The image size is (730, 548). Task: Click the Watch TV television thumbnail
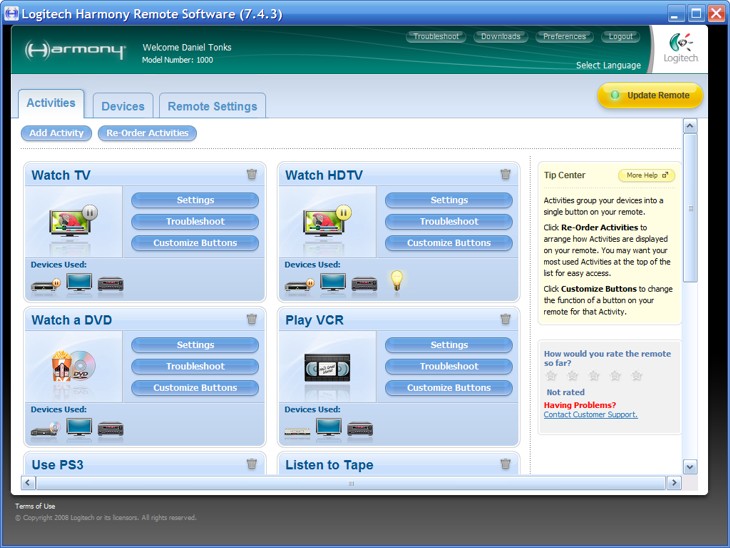pyautogui.click(x=73, y=222)
